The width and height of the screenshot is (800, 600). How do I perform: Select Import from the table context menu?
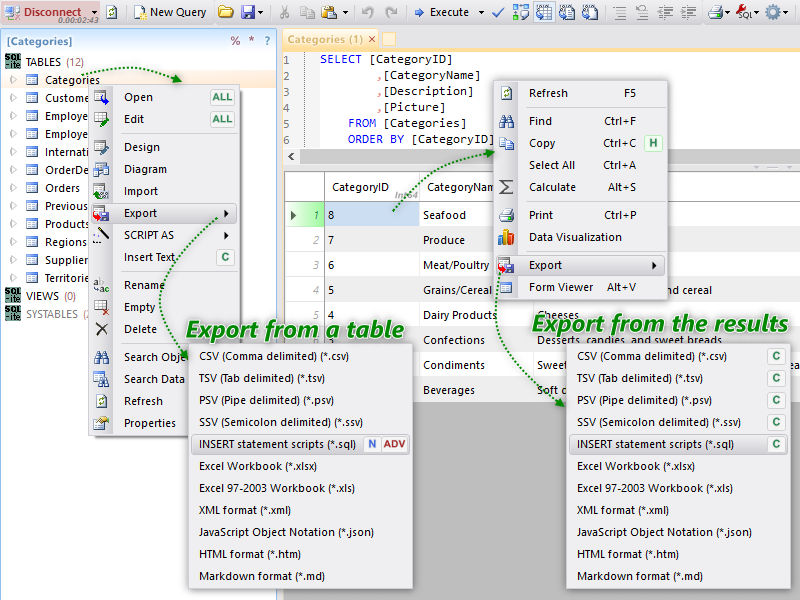click(x=163, y=191)
